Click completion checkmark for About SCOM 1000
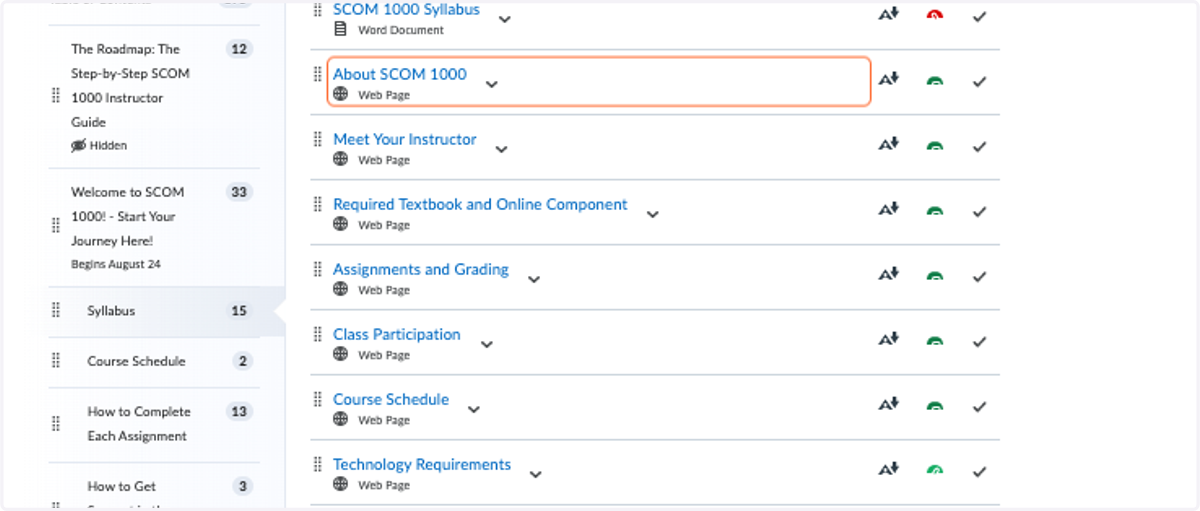Screen dimensions: 1200x511 point(980,81)
